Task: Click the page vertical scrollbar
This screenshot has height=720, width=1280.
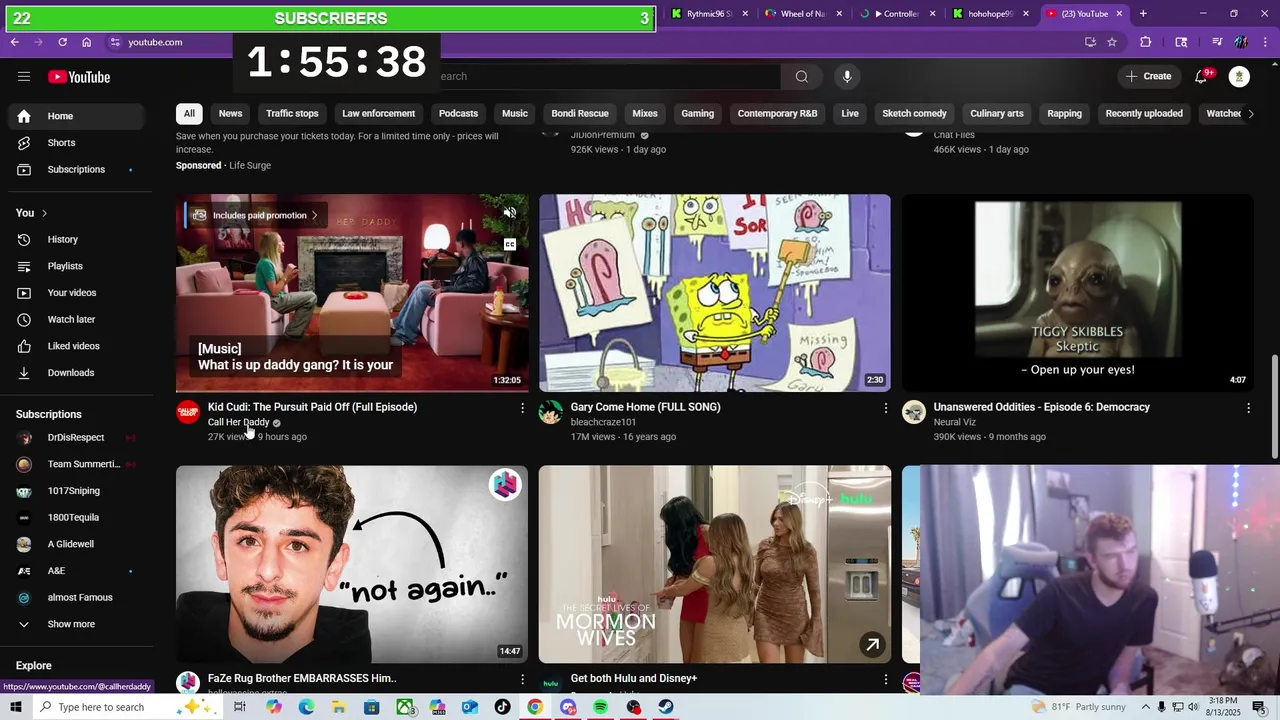Action: tap(1274, 408)
